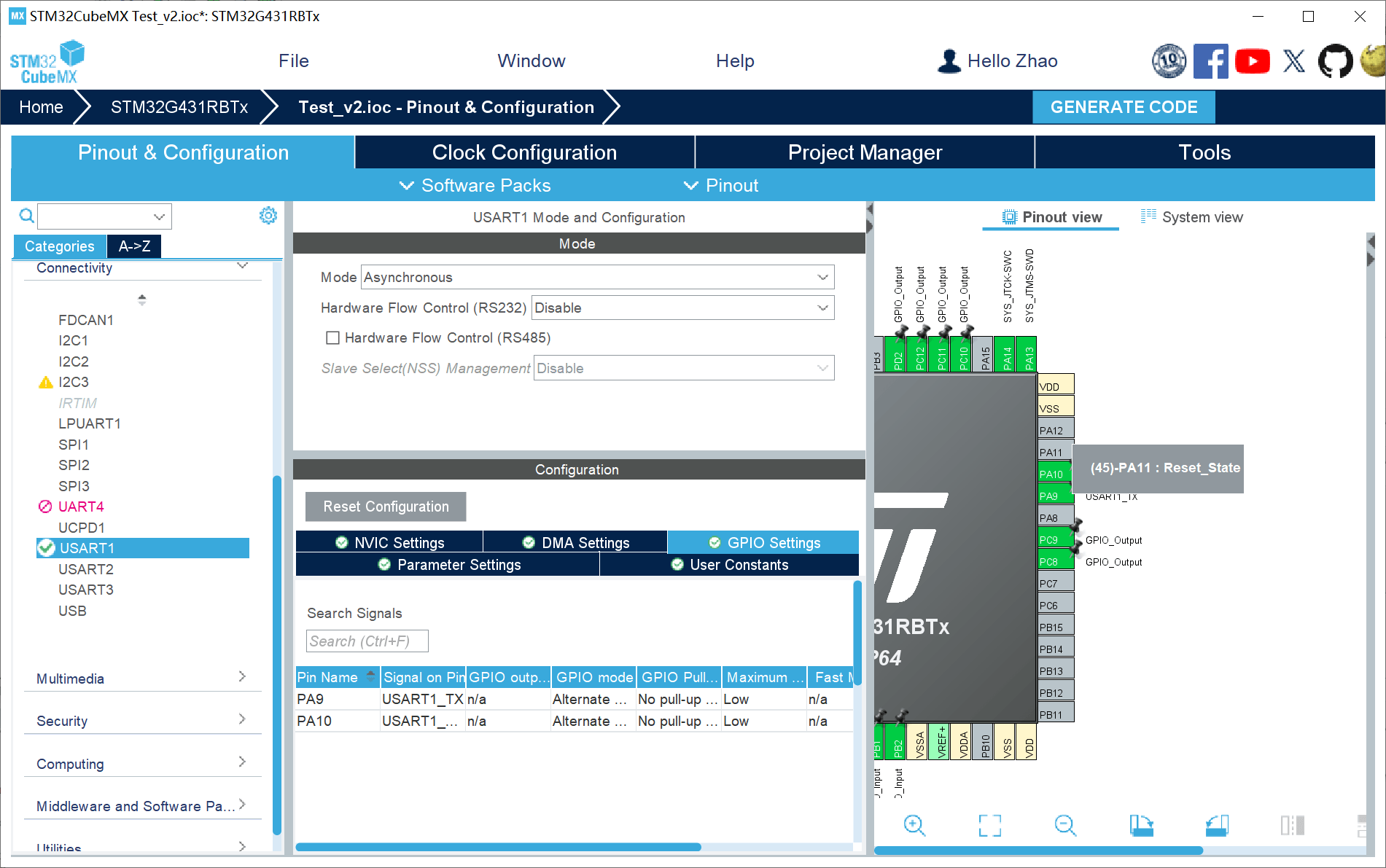Open Hardware Flow Control (RS232) dropdown
1386x868 pixels.
(682, 308)
